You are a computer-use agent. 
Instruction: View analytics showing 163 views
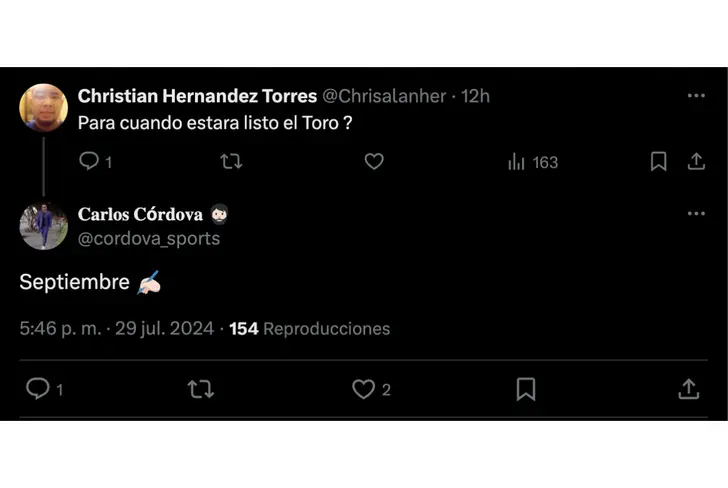point(533,162)
